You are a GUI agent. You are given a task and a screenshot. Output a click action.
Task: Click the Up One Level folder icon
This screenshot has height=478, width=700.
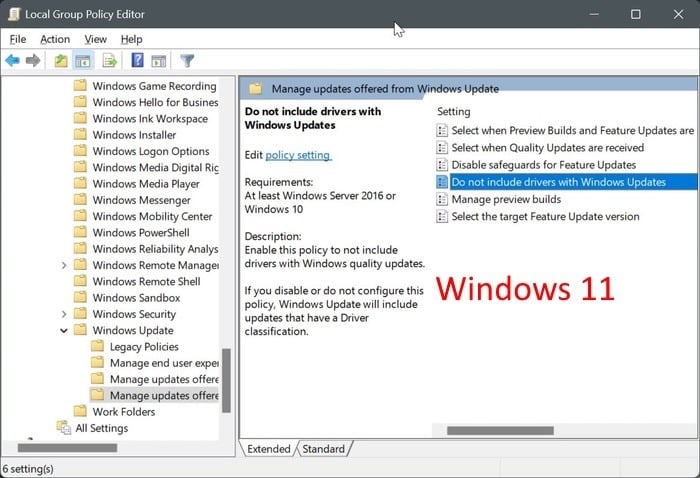(x=61, y=61)
